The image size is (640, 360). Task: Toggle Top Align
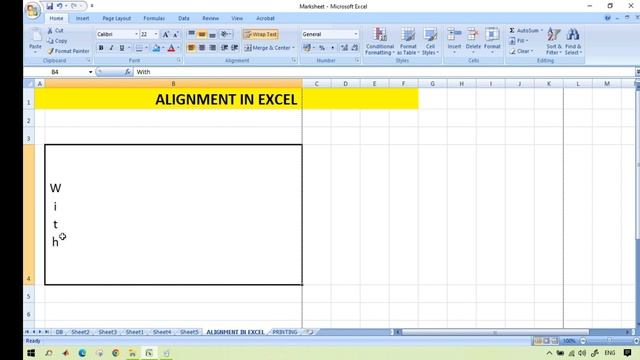pyautogui.click(x=191, y=34)
